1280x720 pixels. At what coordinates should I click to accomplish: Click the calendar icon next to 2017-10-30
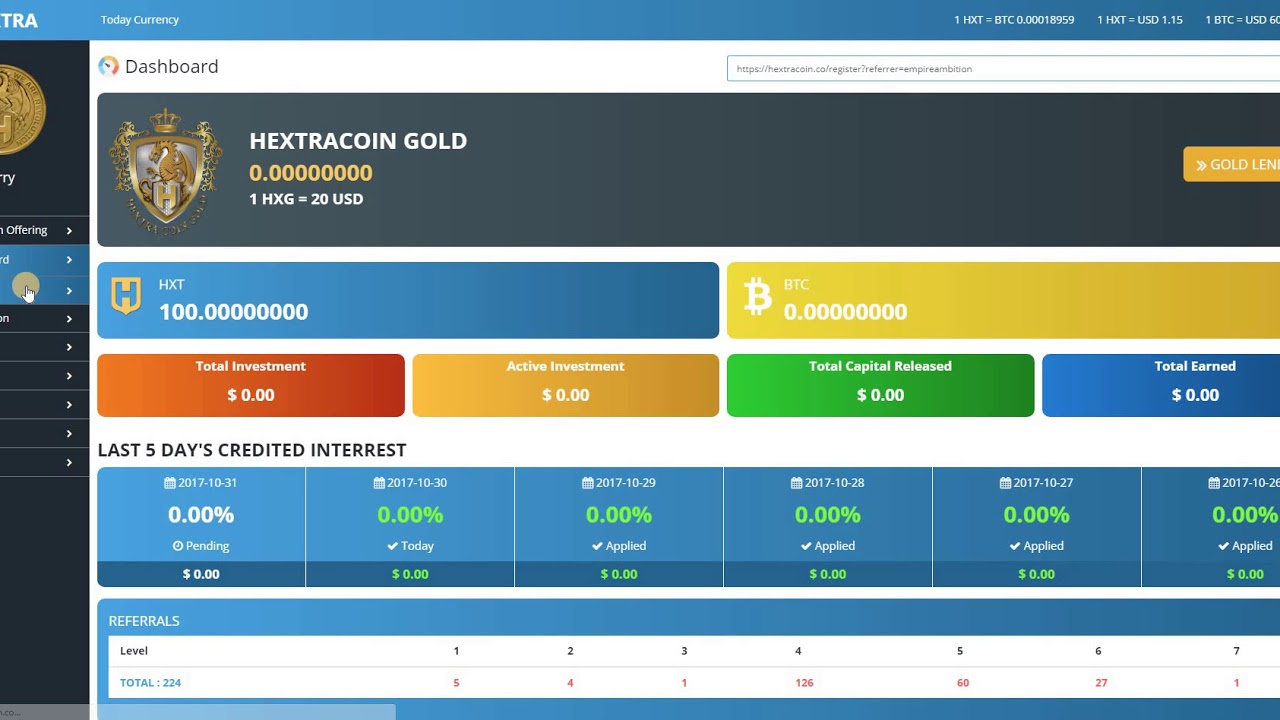tap(379, 483)
